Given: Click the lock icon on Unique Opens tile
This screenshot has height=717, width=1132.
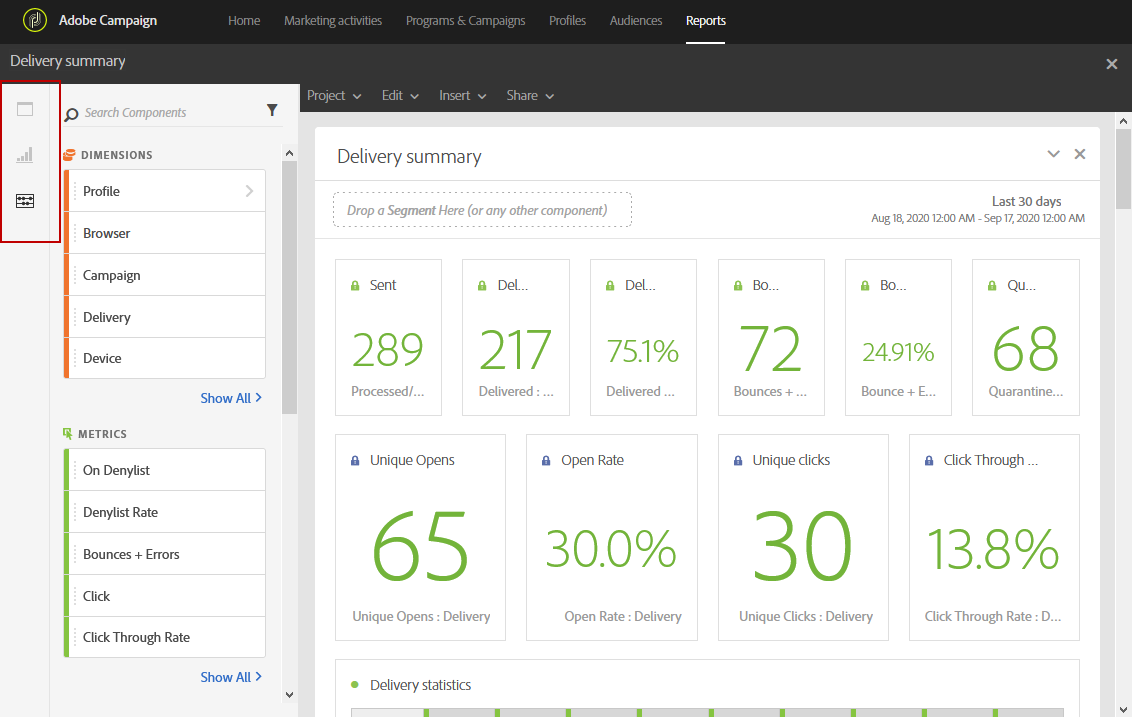Looking at the screenshot, I should (355, 461).
